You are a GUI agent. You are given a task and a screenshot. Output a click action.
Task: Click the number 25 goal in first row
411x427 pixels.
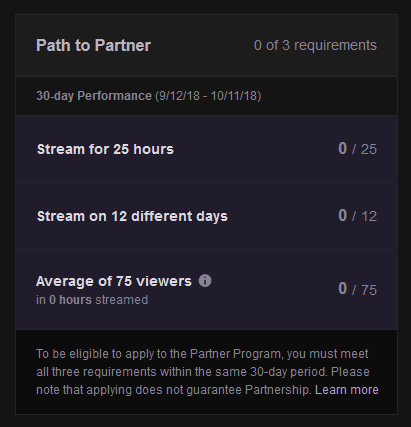click(369, 149)
